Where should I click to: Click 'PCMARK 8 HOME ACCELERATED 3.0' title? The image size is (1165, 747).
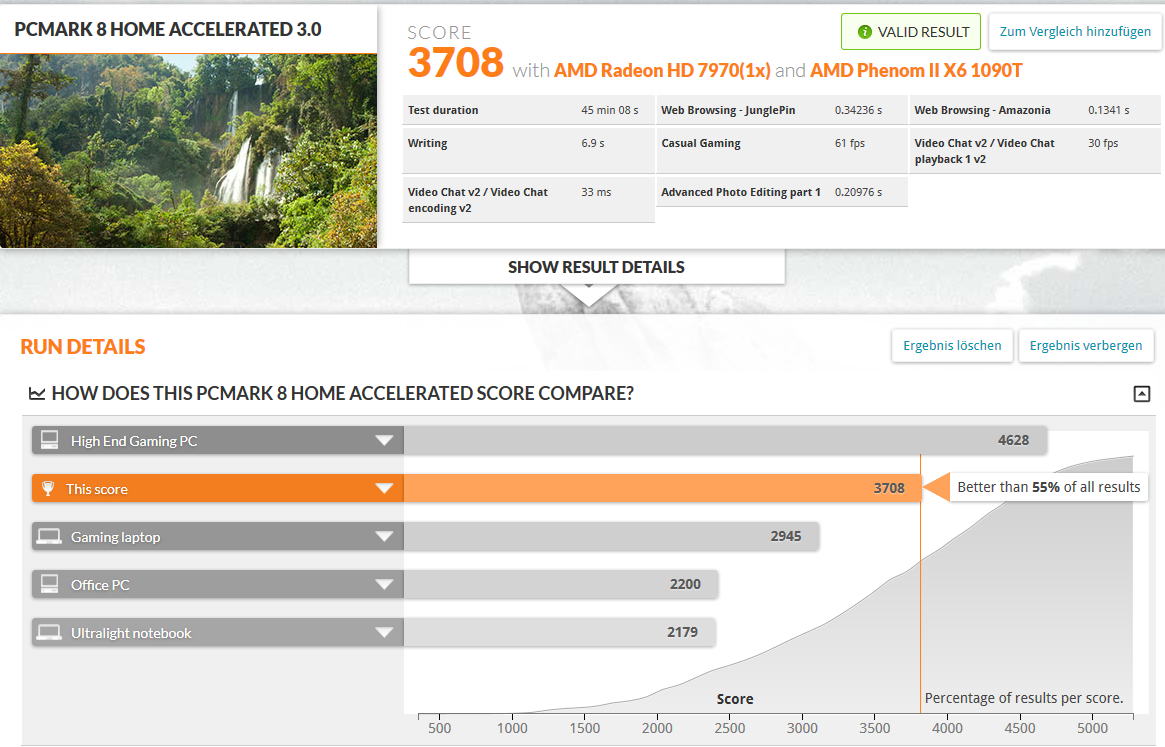168,30
